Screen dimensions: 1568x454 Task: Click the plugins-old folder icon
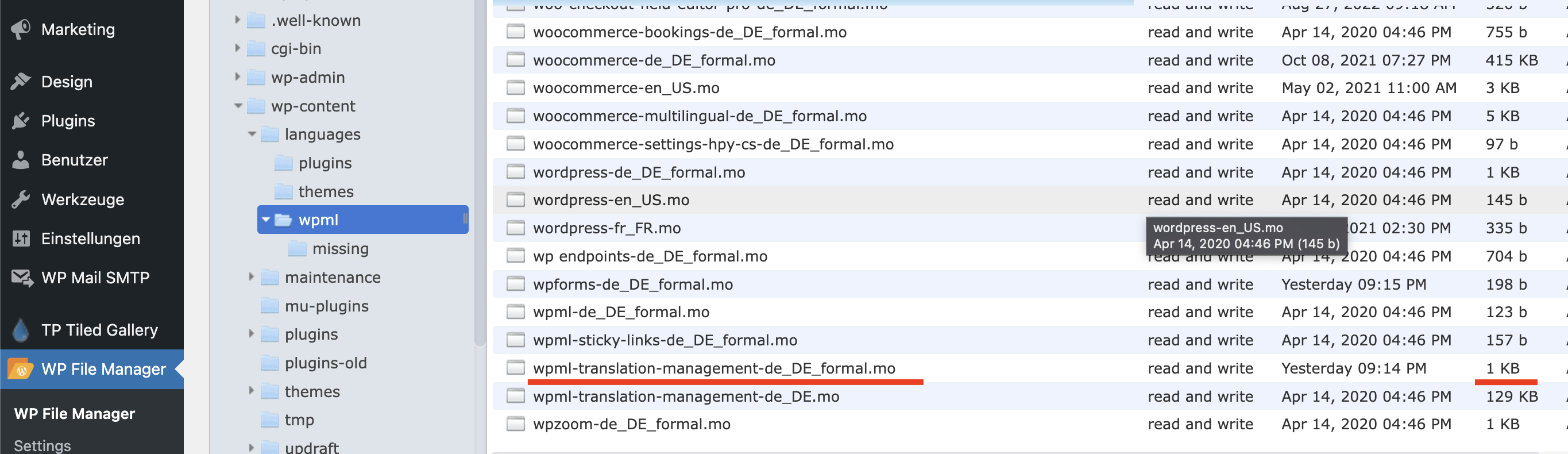(x=271, y=363)
